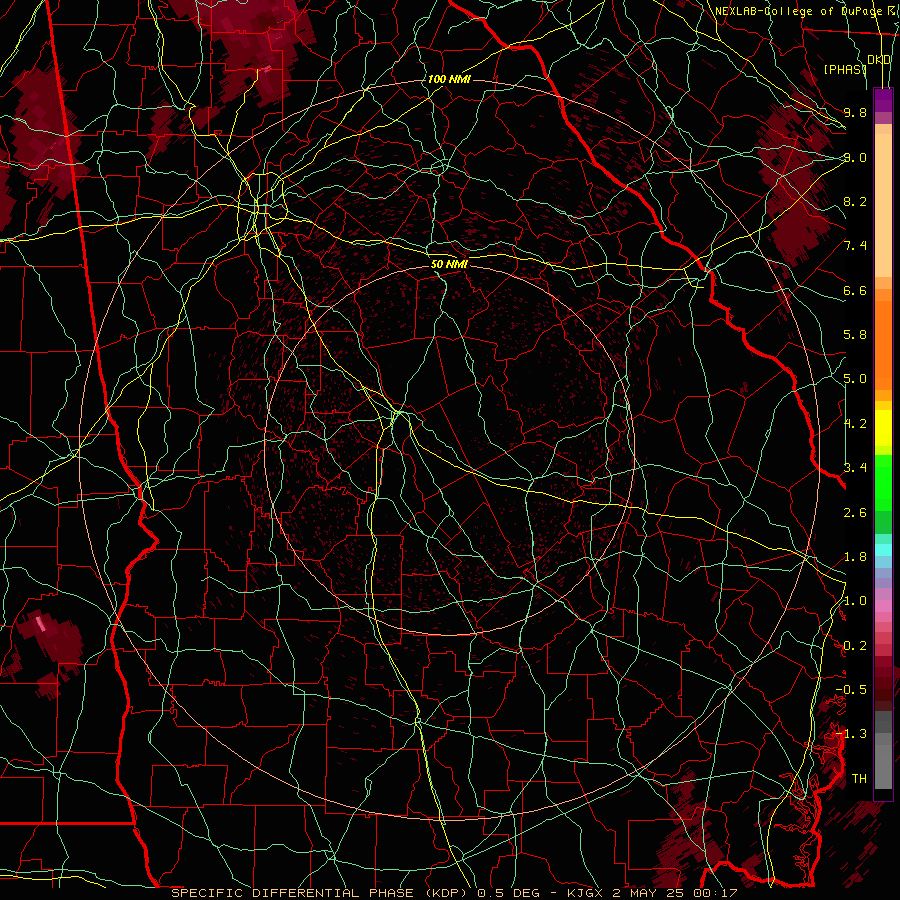
Task: Click the '[PHAS]' legend unit label
Action: [x=845, y=69]
